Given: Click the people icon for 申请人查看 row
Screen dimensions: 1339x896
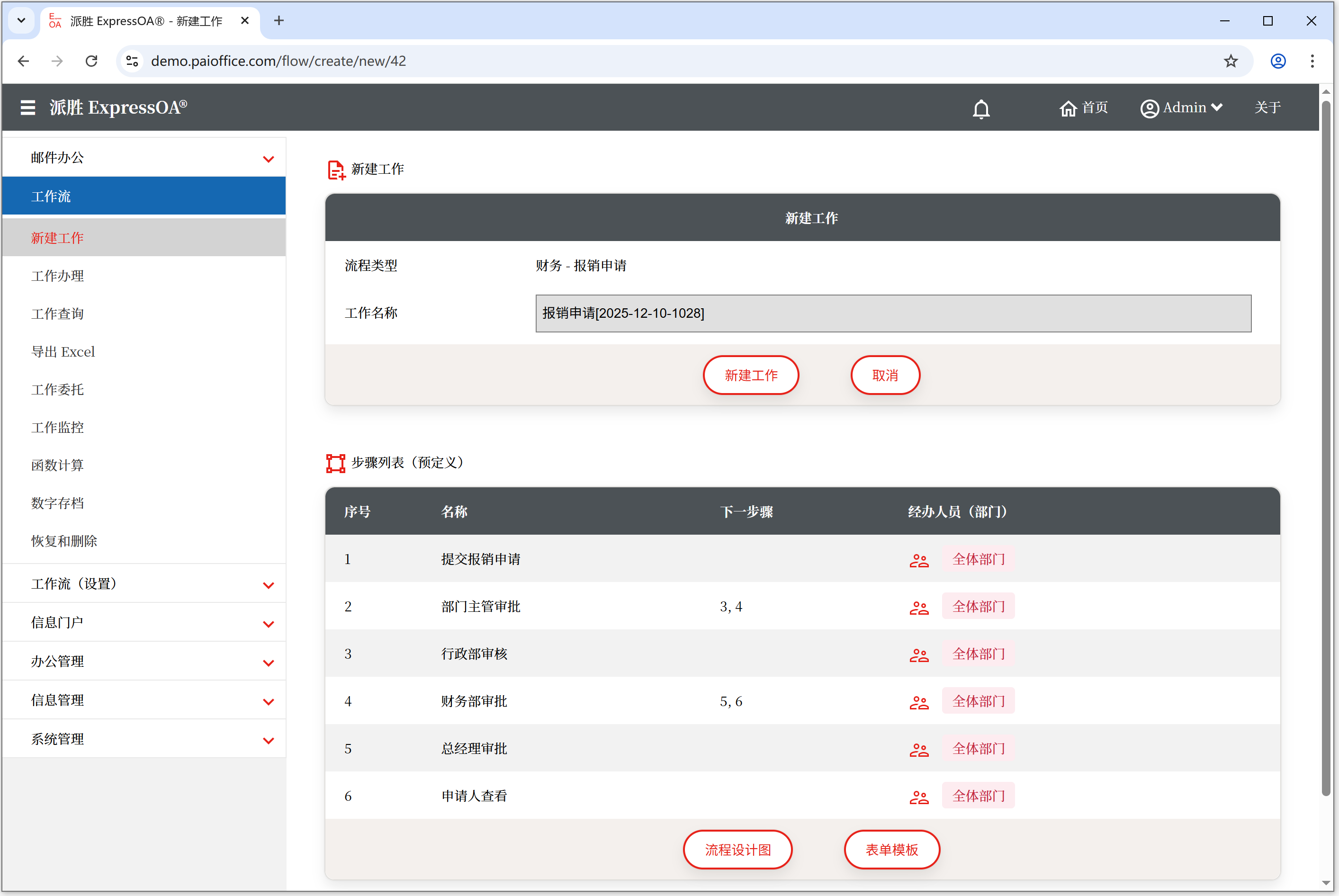Looking at the screenshot, I should pos(918,797).
